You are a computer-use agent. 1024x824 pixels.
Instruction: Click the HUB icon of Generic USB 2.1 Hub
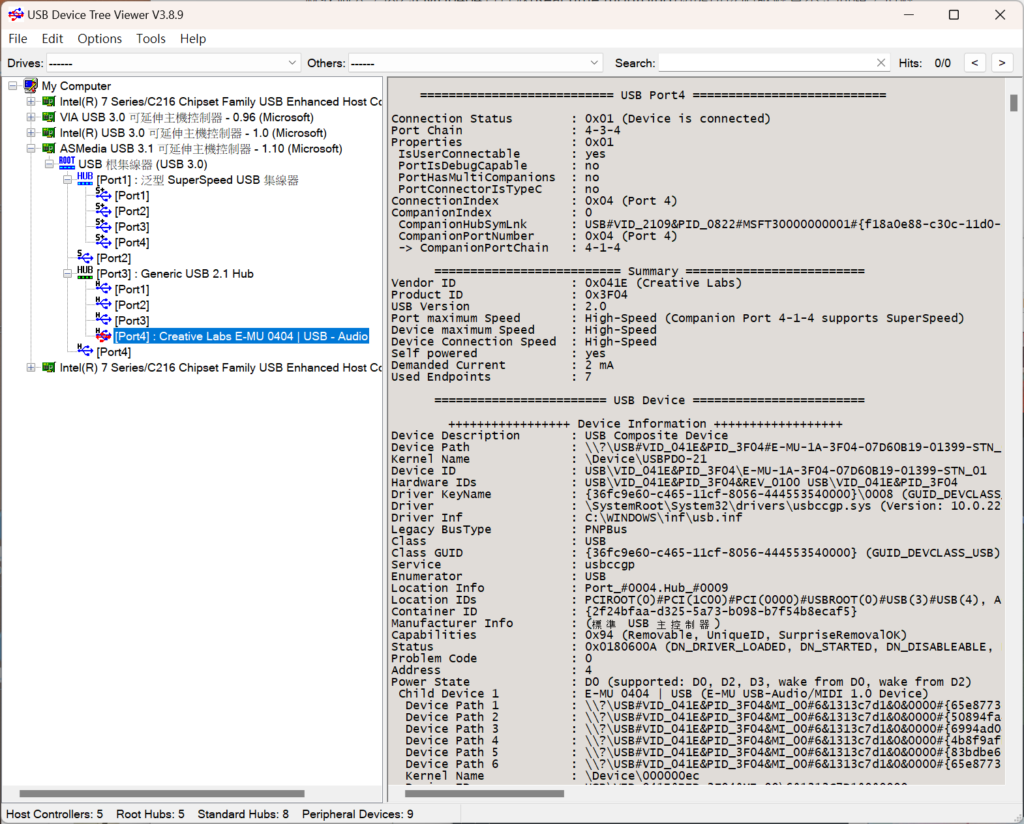(85, 273)
